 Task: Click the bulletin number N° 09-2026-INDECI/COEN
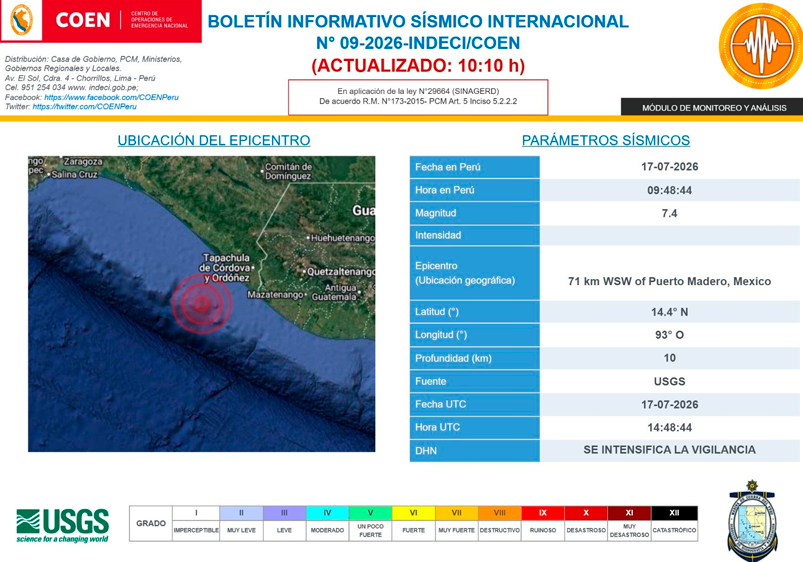(x=418, y=43)
